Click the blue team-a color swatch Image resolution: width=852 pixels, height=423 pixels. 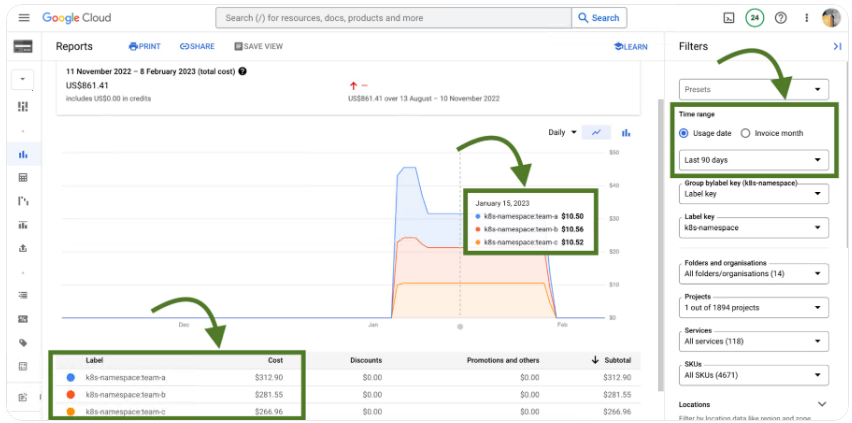[70, 377]
